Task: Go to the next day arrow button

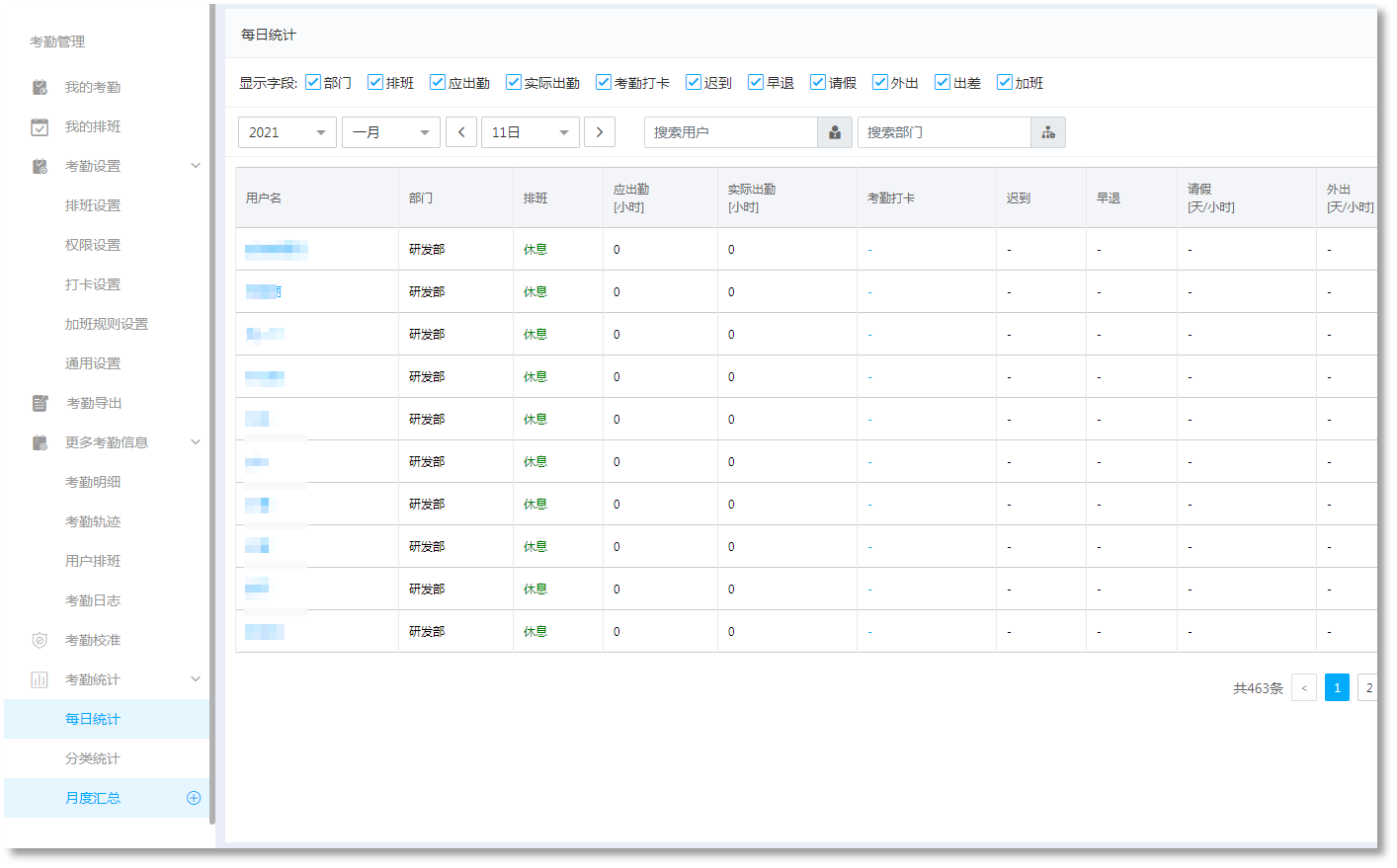Action: [x=600, y=132]
